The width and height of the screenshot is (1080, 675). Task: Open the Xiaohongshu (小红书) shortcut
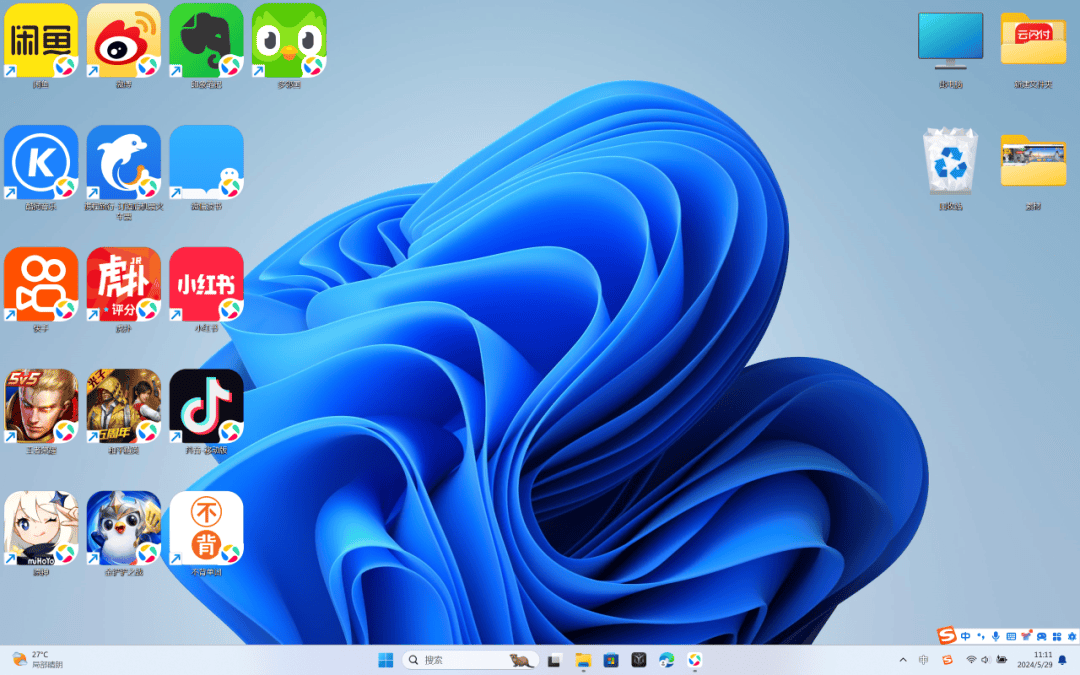coord(206,284)
